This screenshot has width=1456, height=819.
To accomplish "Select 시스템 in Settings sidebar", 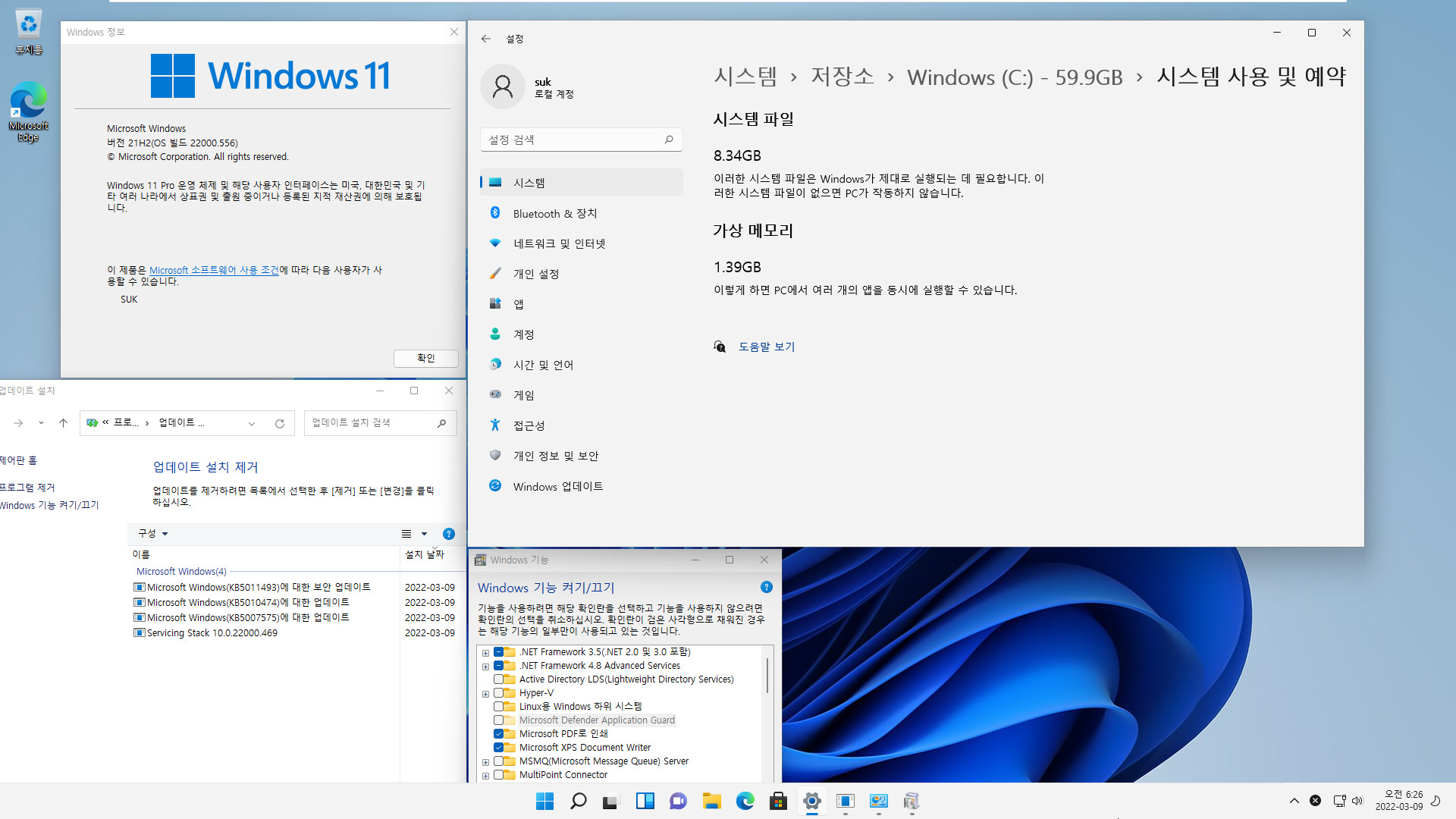I will pos(581,183).
